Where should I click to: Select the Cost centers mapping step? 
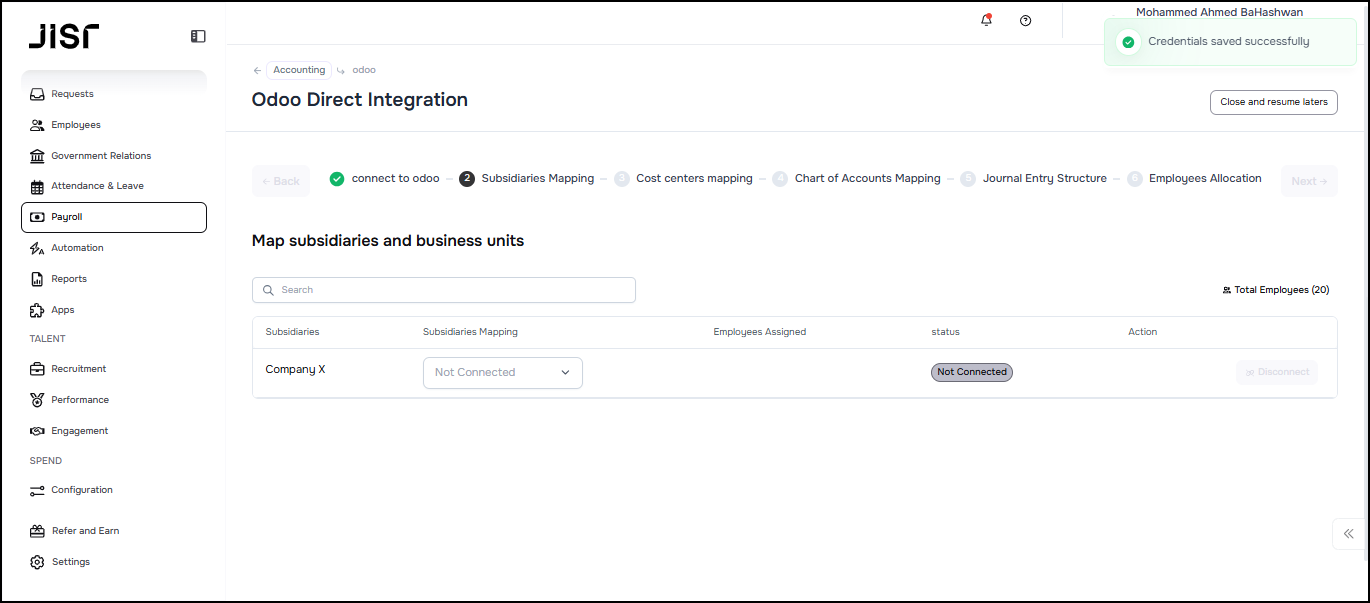click(693, 179)
